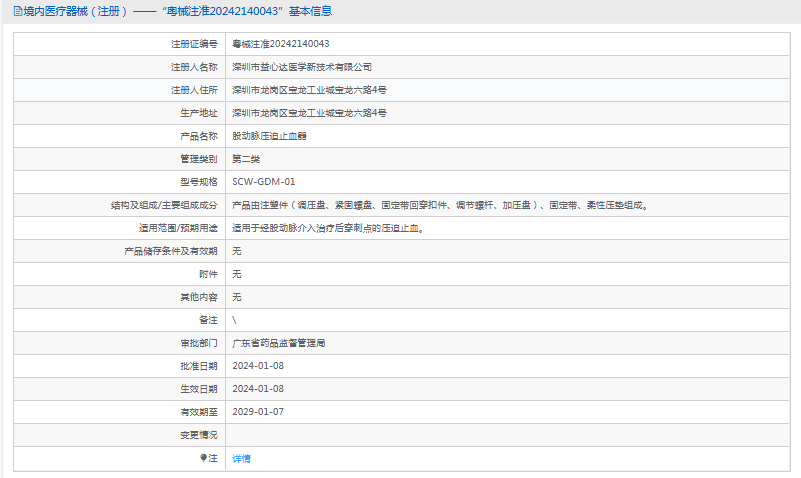Click the 型号规格 label

199,182
